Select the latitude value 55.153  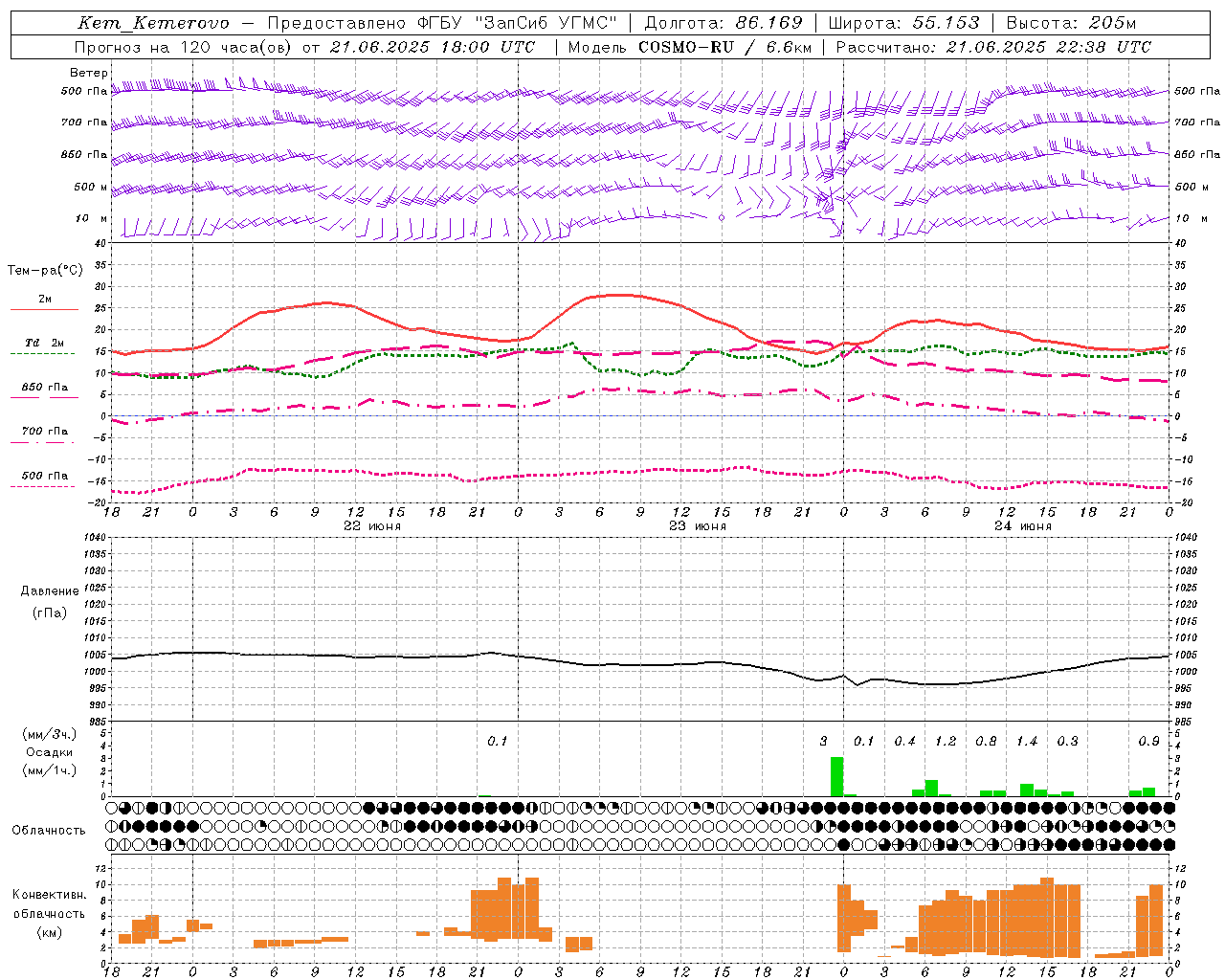pyautogui.click(x=946, y=23)
